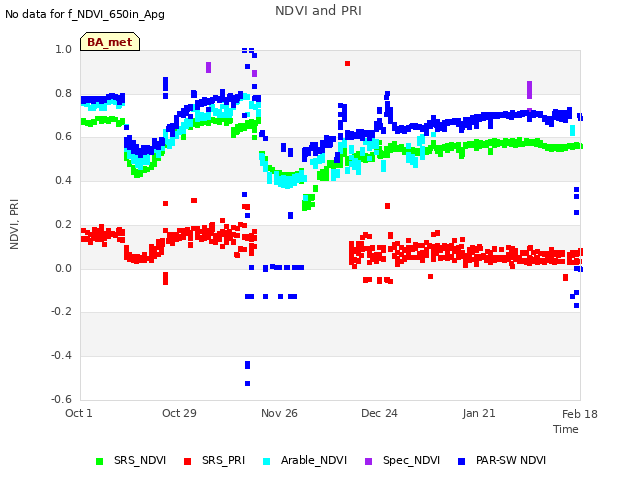Click the blue PAR-SW NDVI legend swatch
This screenshot has width=640, height=480.
tap(462, 461)
